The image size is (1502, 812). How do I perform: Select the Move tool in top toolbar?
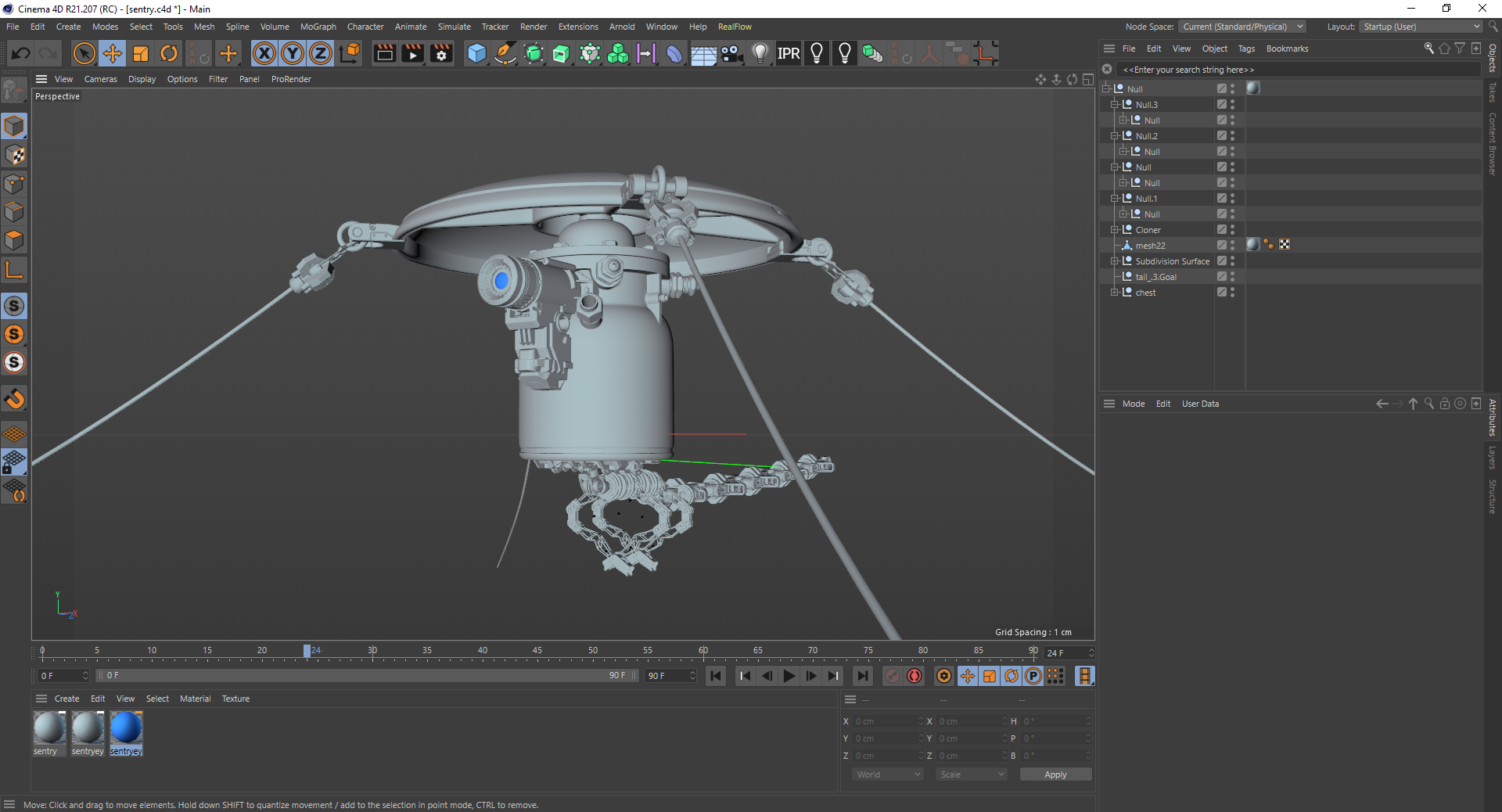tap(113, 53)
